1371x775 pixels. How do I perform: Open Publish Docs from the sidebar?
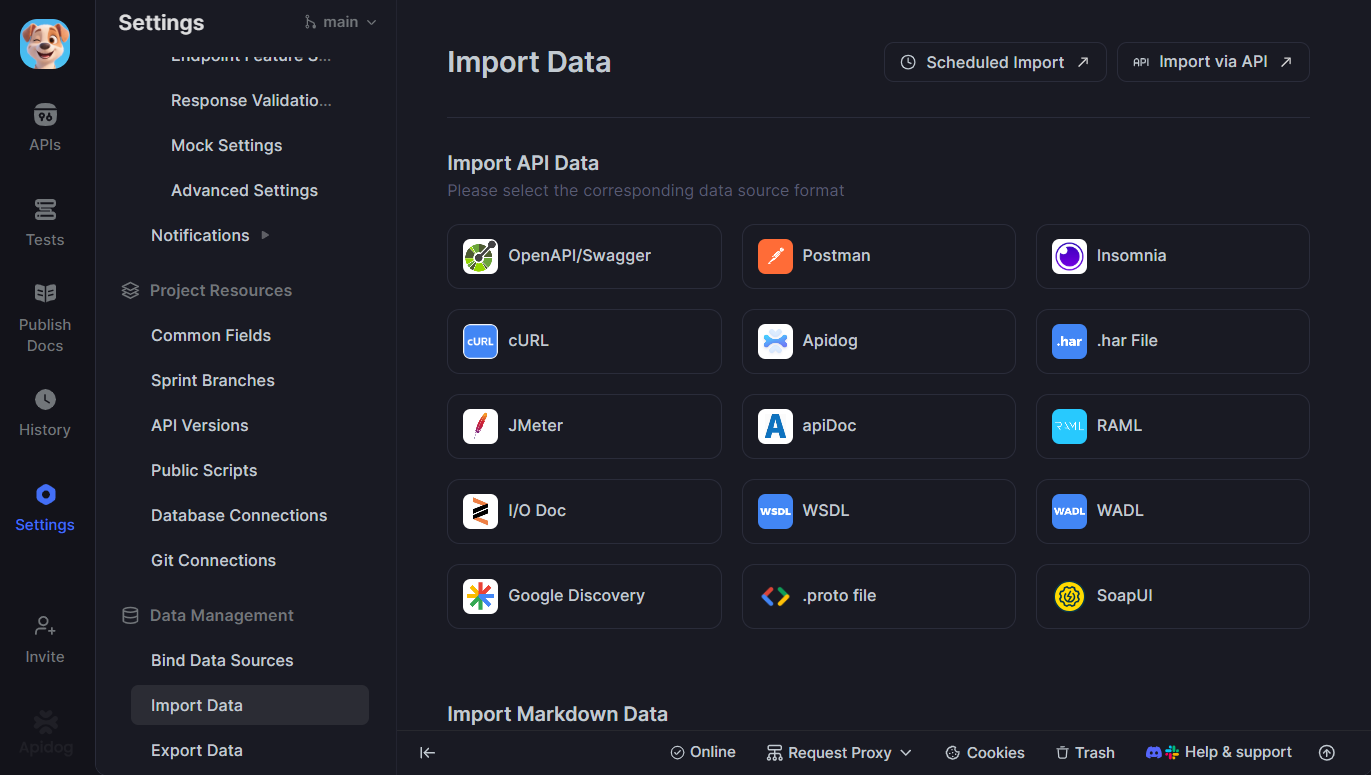pyautogui.click(x=44, y=316)
